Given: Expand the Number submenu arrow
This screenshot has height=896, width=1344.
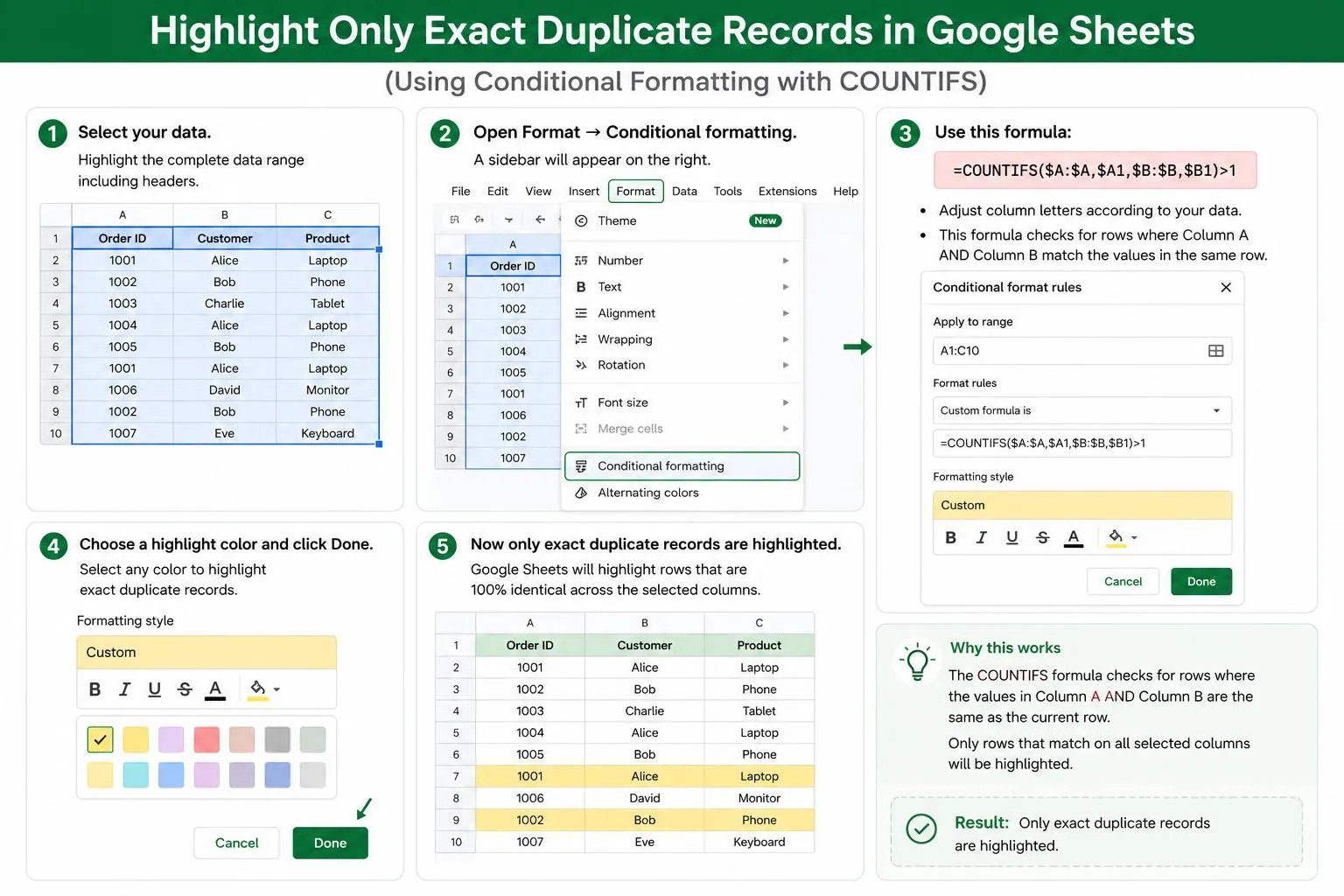Looking at the screenshot, I should [x=786, y=261].
